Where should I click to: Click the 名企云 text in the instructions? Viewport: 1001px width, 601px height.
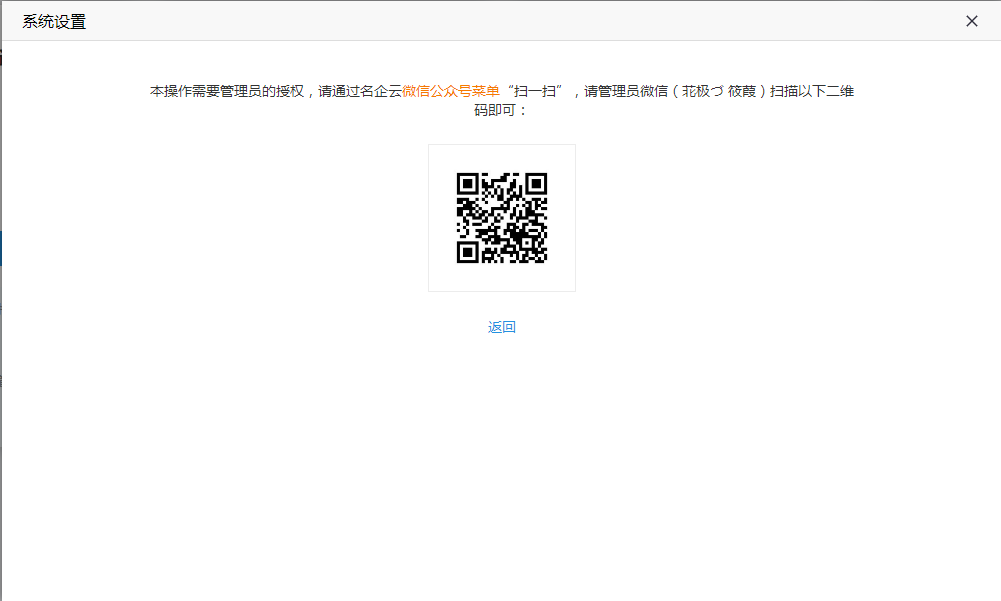(381, 91)
